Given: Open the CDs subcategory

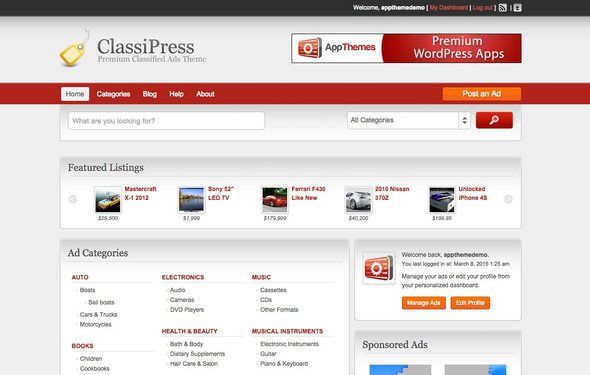Looking at the screenshot, I should pos(266,300).
